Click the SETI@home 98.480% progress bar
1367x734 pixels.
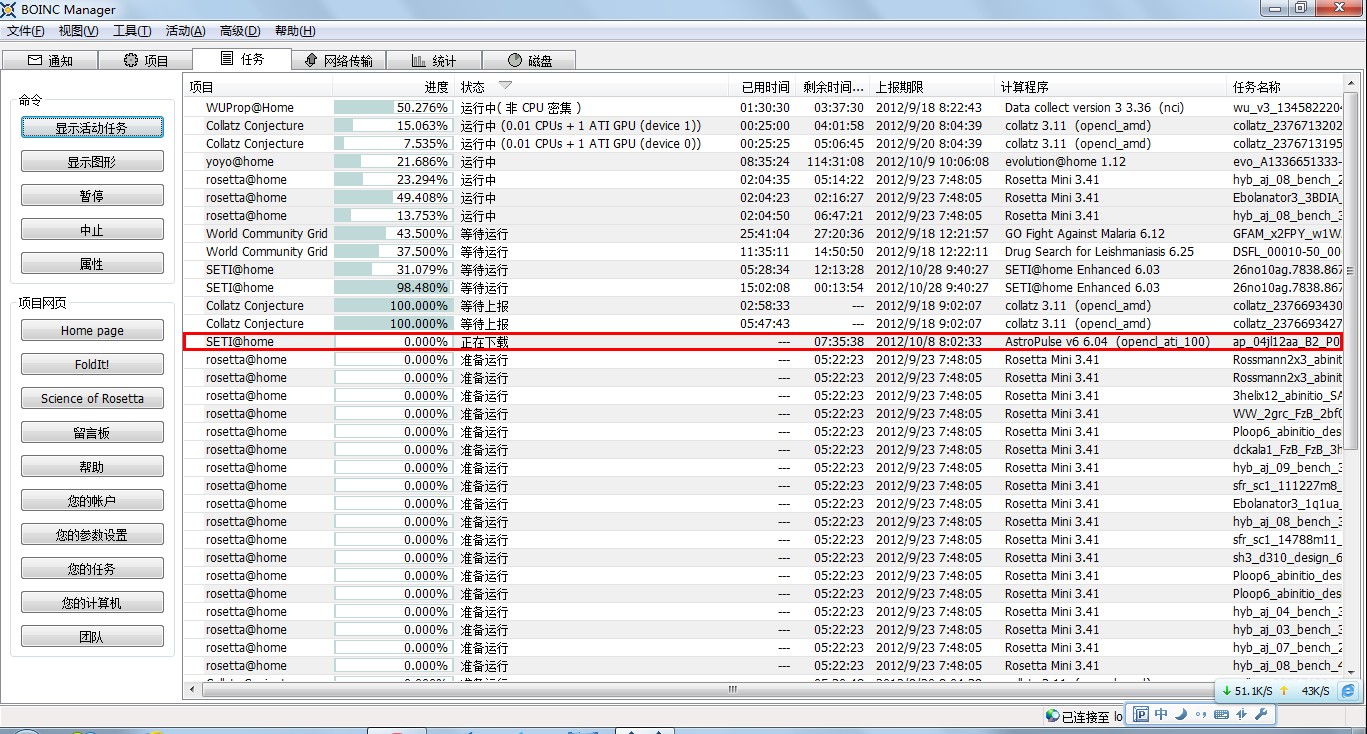(392, 287)
